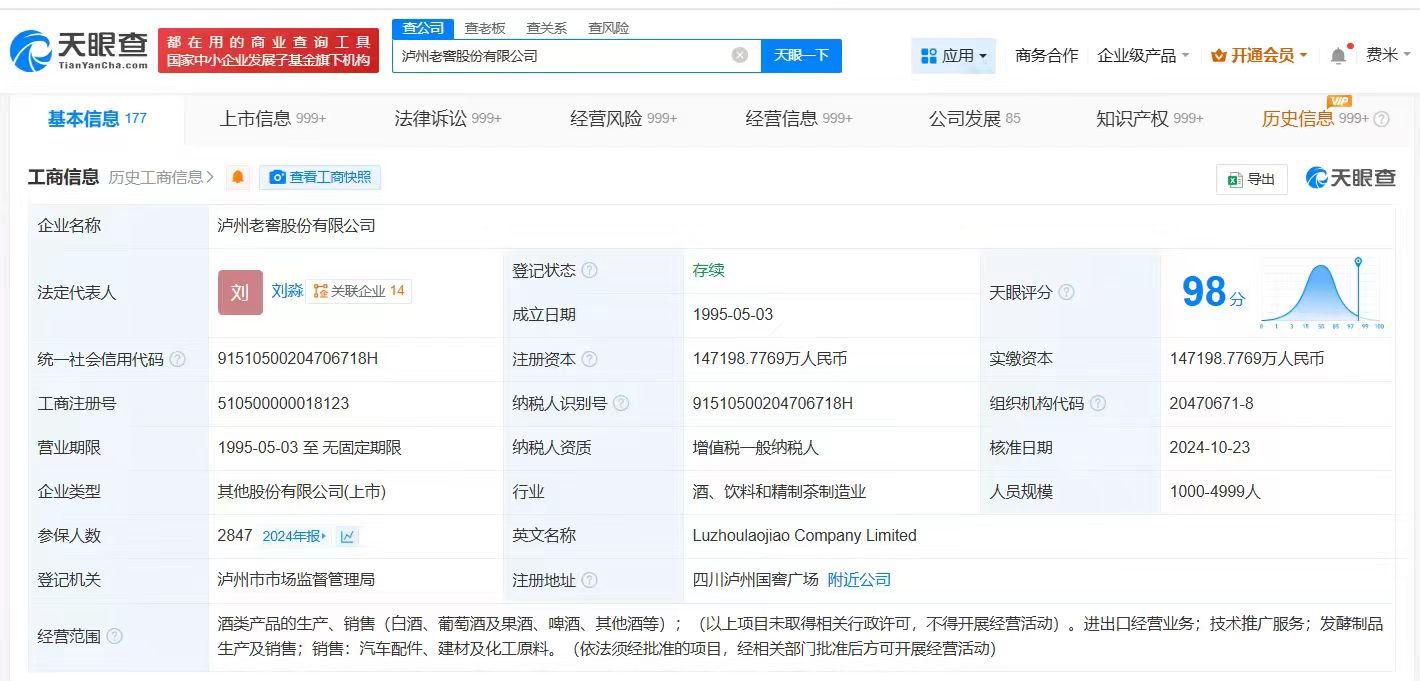The image size is (1420, 681).
Task: Open the 2024年报 selector
Action: click(x=294, y=536)
